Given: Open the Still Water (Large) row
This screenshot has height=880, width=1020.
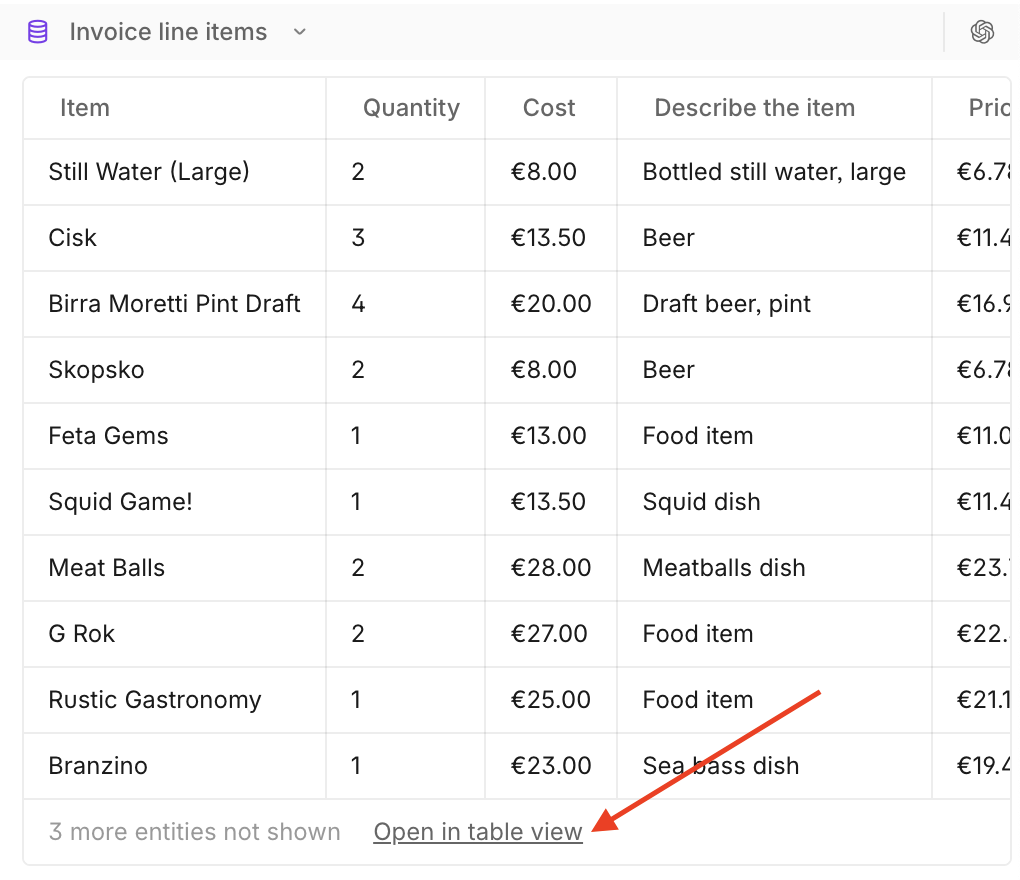Looking at the screenshot, I should point(149,172).
